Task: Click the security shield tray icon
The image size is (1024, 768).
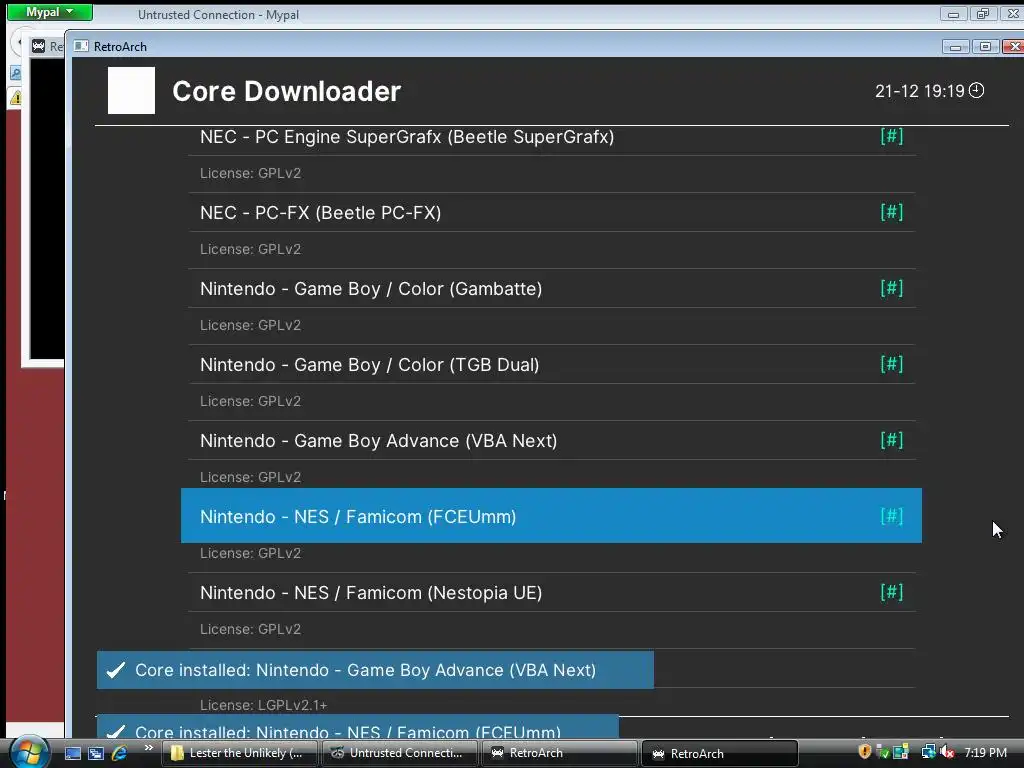Action: (x=865, y=752)
